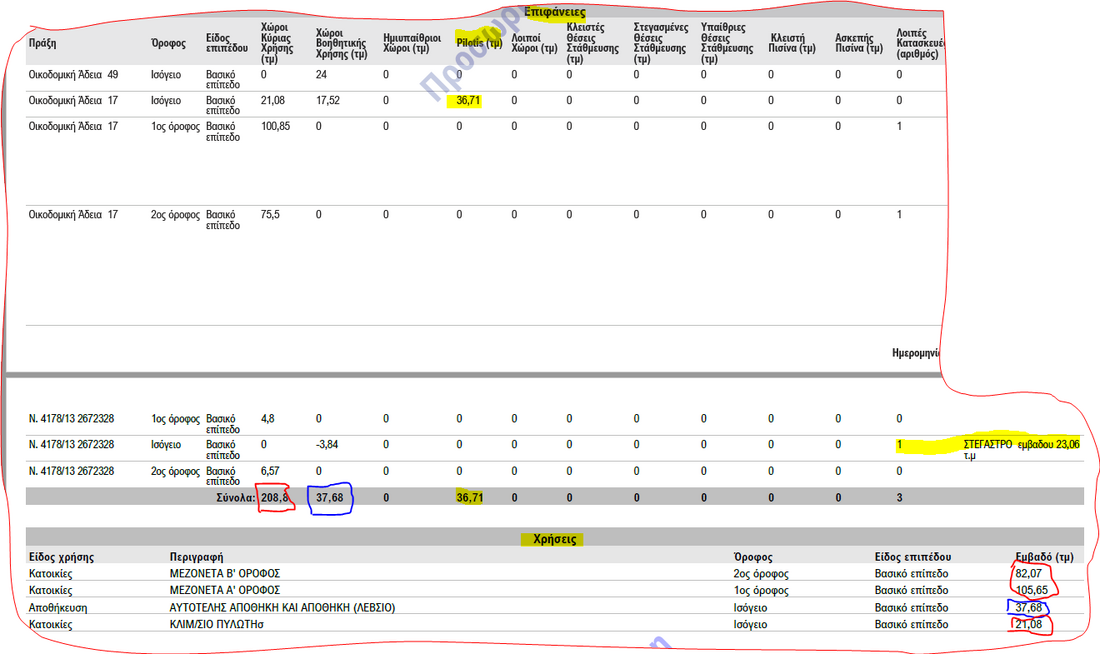This screenshot has width=1100, height=654.
Task: Click the blue-circled 37,68 total in Σύνολα row
Action: click(330, 497)
